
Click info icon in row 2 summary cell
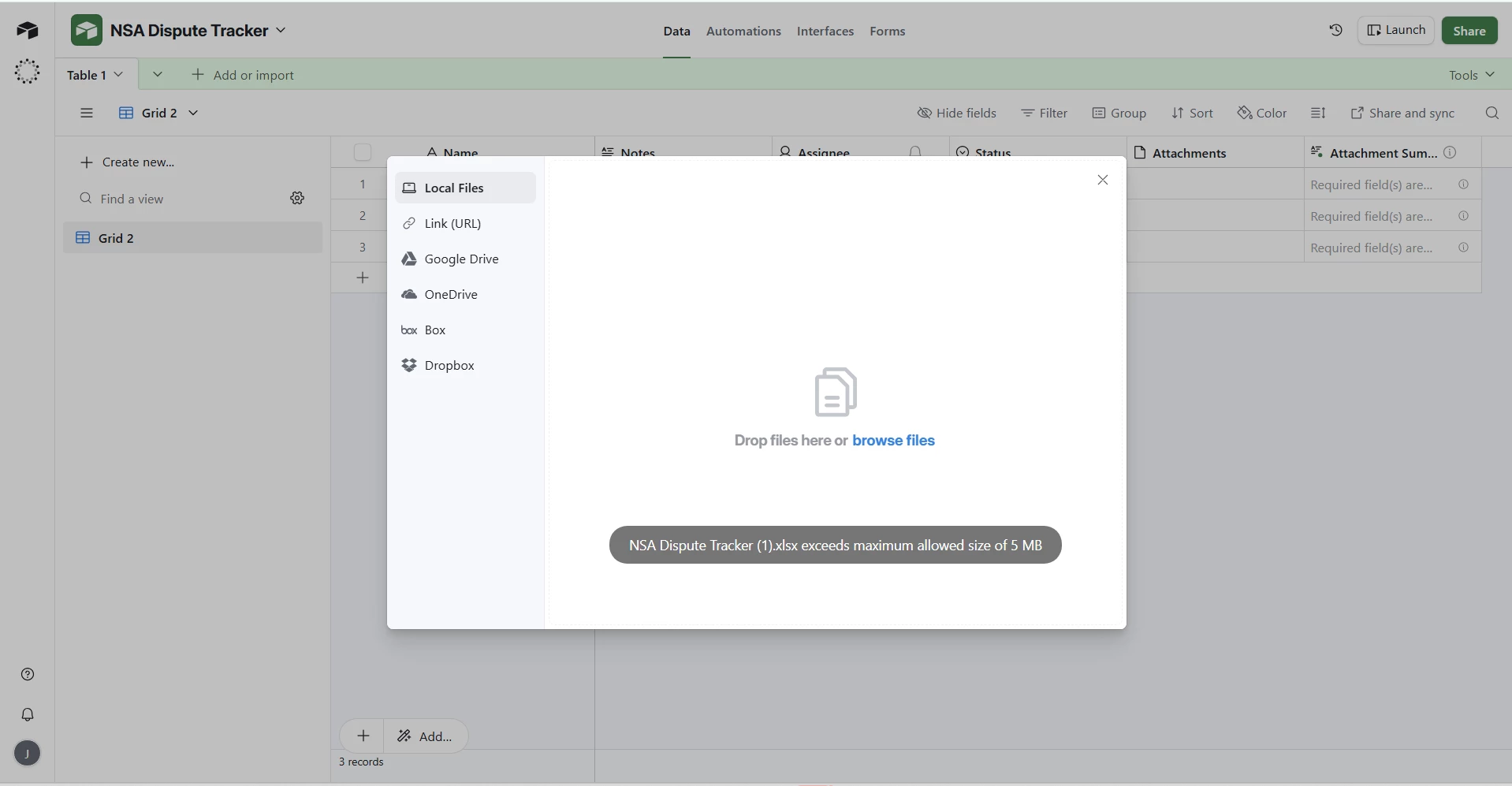point(1463,216)
